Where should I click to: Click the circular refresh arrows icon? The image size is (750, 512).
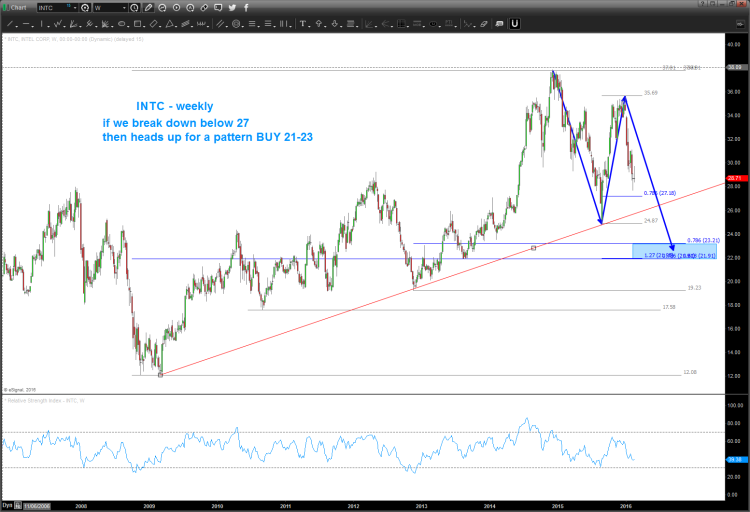[x=162, y=8]
